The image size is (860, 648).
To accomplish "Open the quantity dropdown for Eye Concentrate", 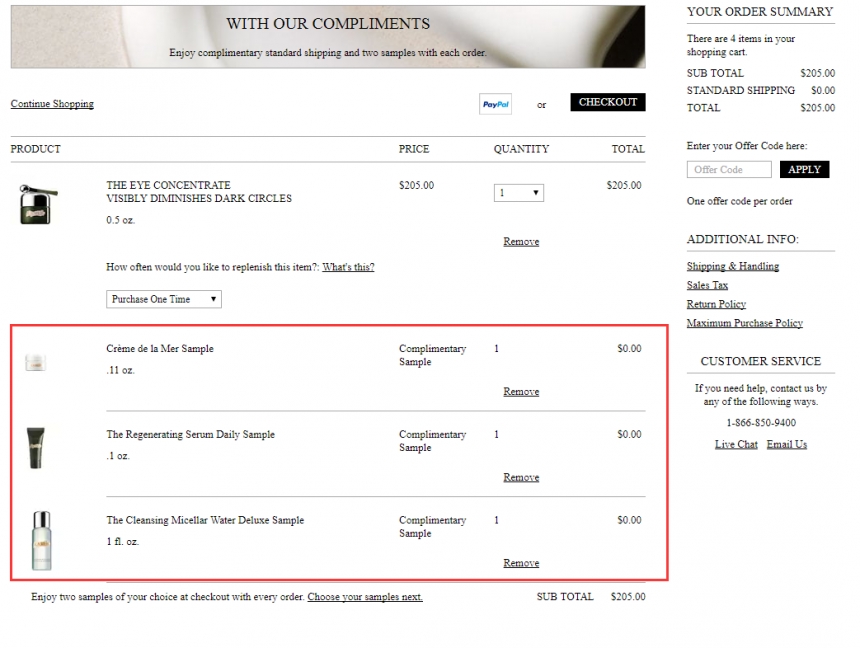I will click(518, 193).
